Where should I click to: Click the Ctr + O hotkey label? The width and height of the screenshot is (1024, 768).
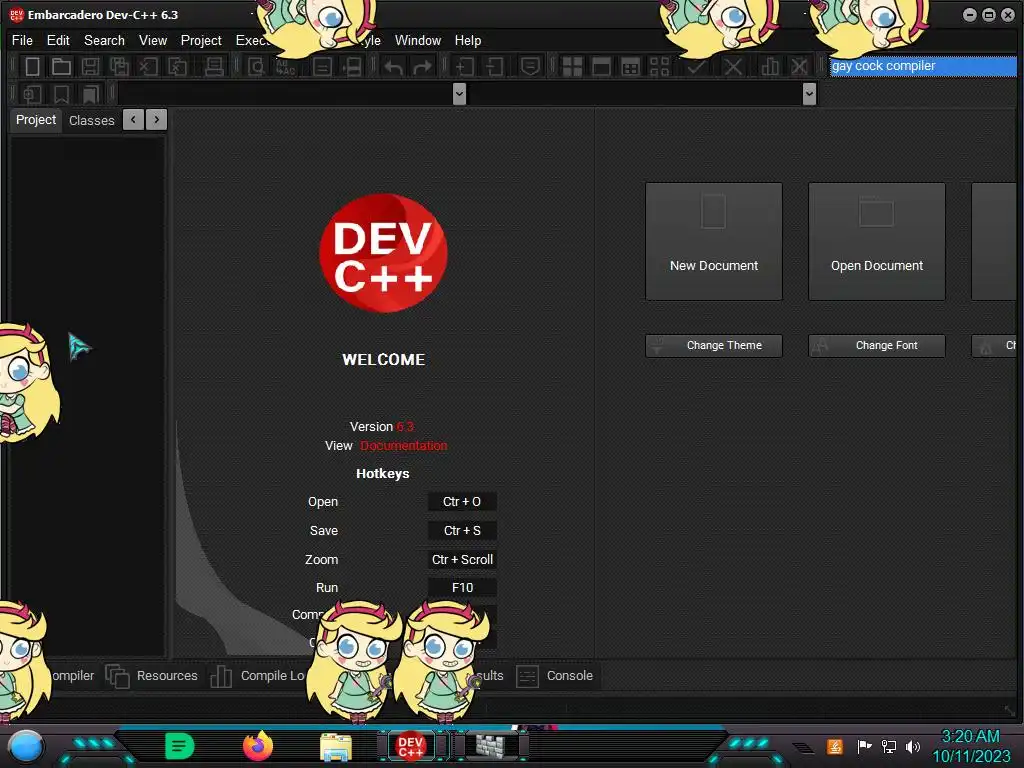pos(462,502)
